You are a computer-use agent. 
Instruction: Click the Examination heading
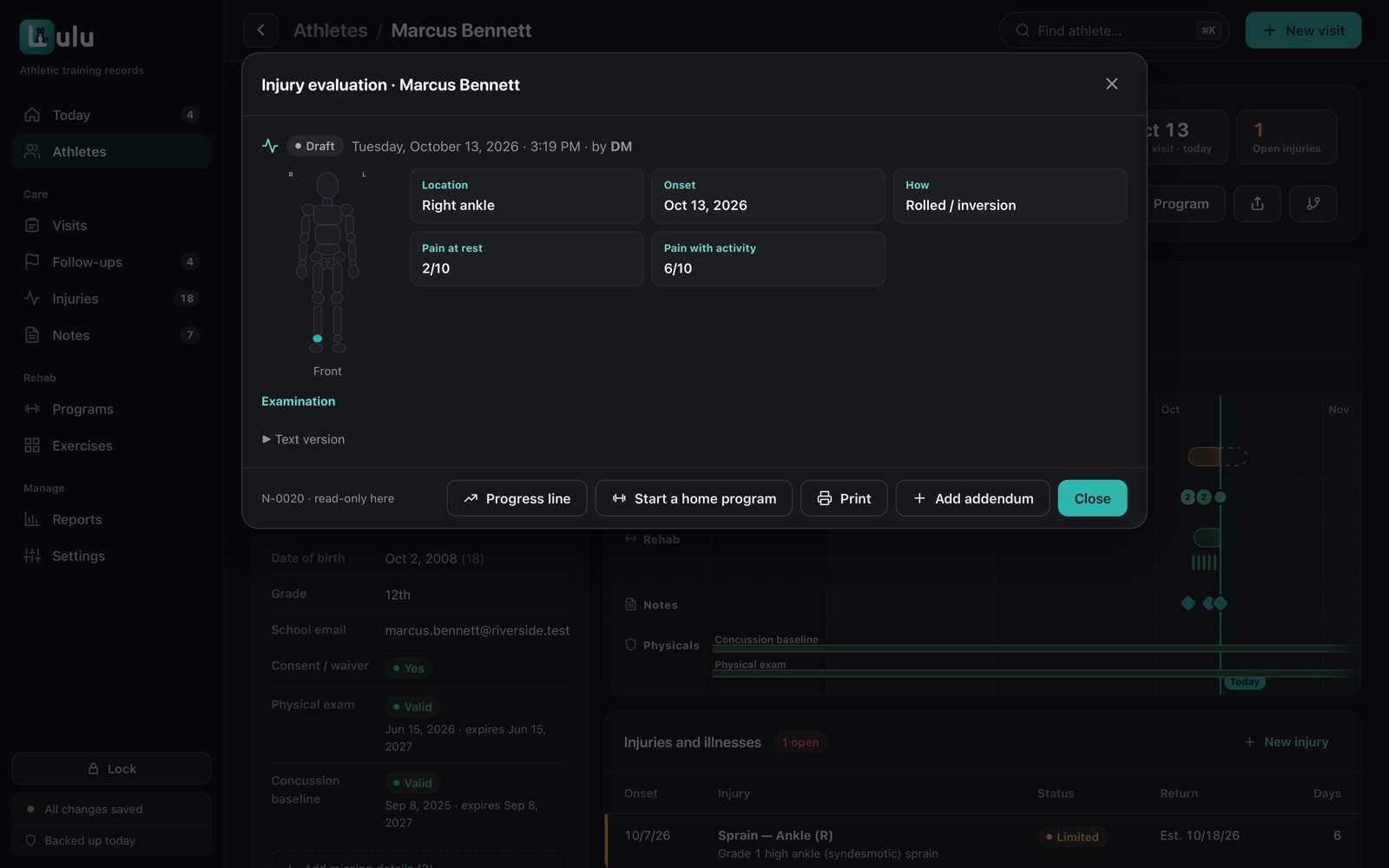point(298,401)
